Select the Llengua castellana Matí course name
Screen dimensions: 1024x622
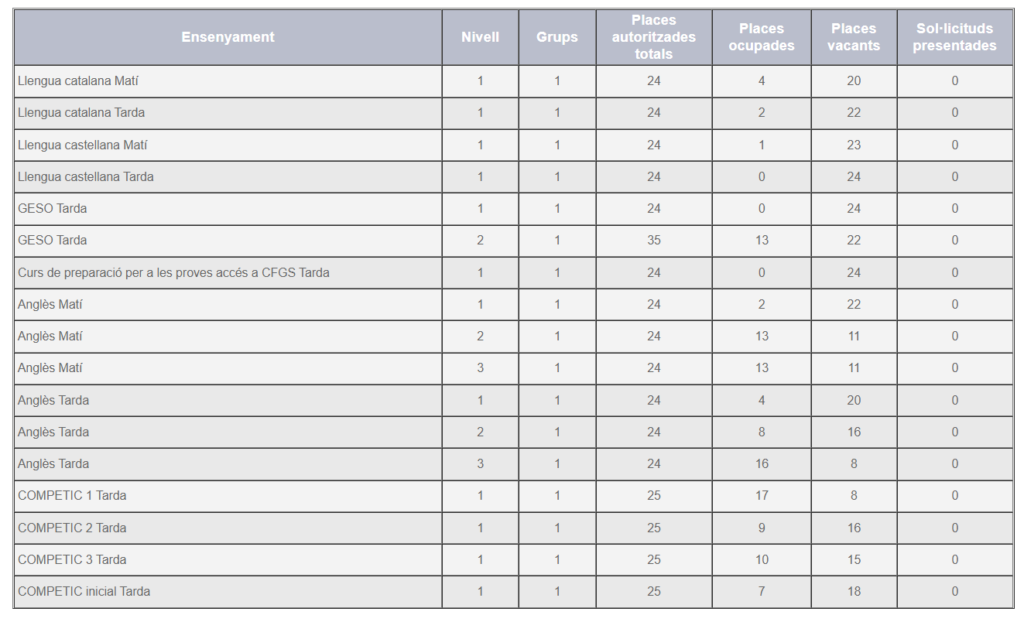click(83, 145)
